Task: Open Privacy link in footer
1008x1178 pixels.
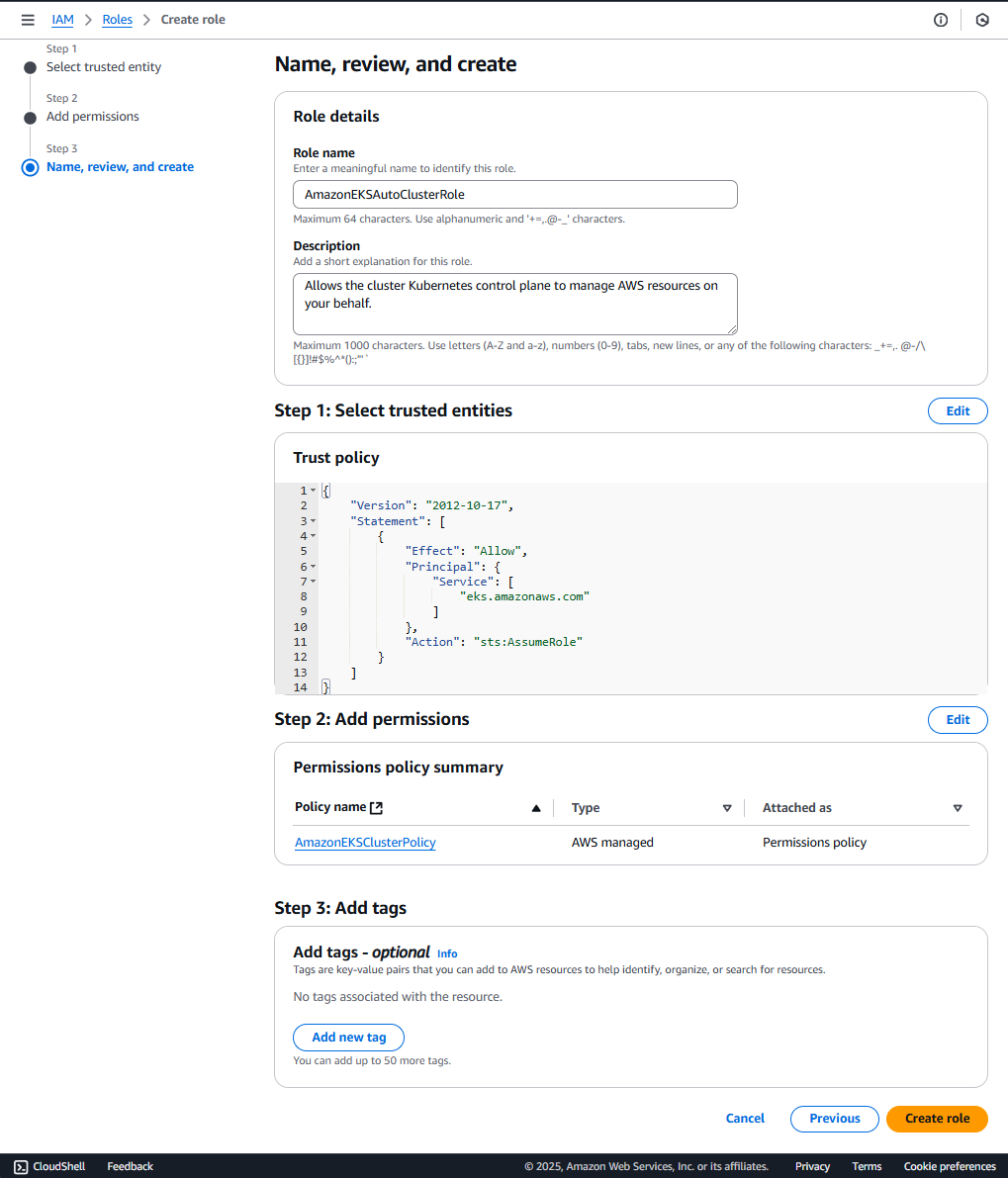Action: click(x=813, y=1167)
